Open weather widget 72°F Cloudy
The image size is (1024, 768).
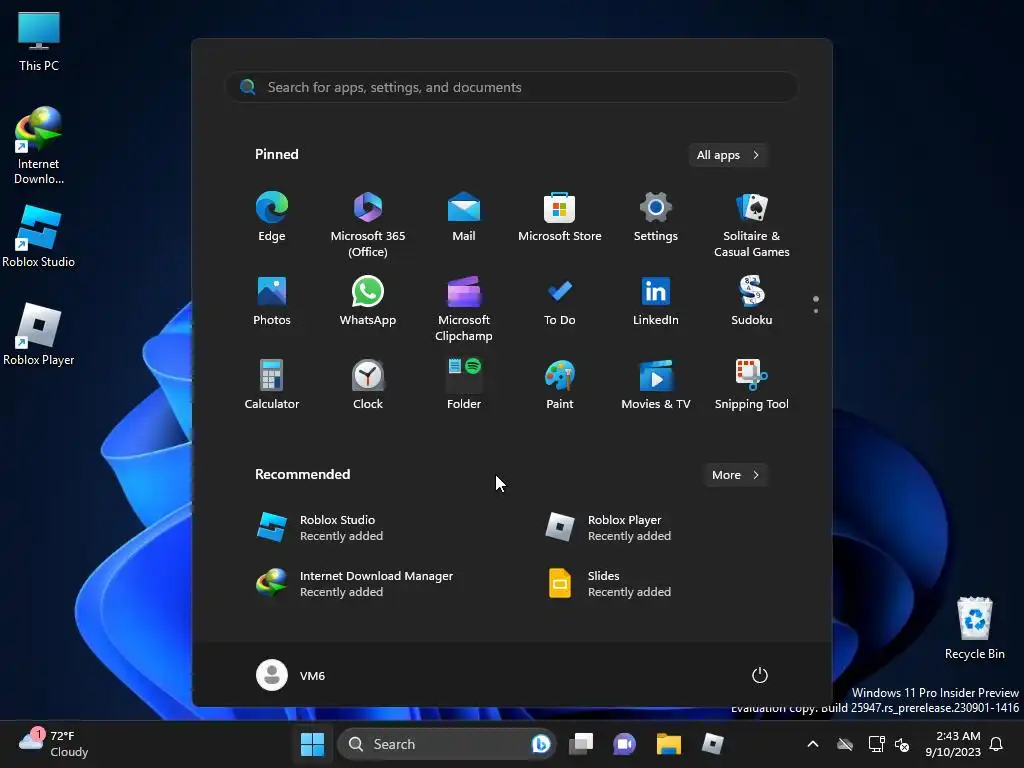54,744
